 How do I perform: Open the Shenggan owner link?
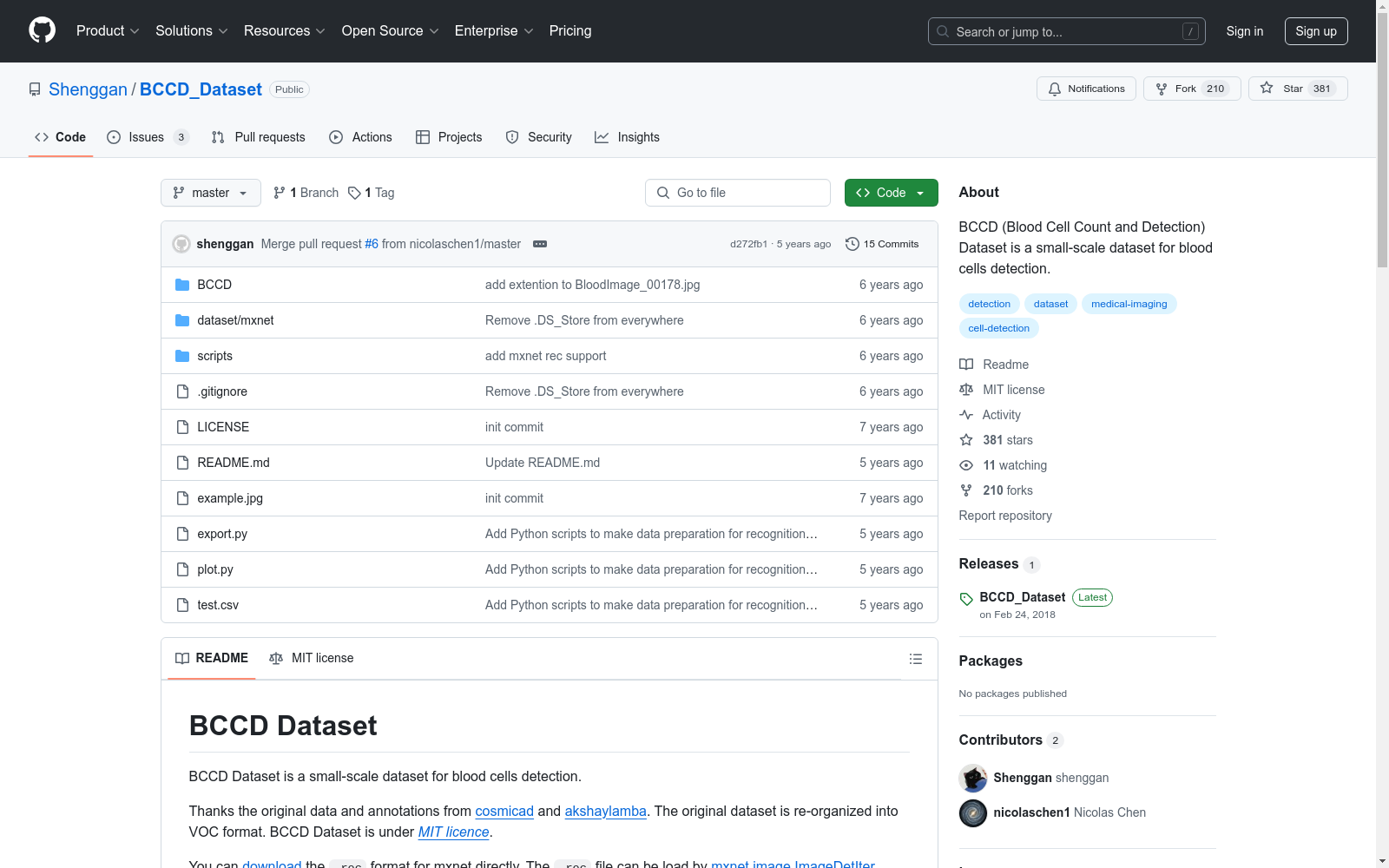coord(88,89)
